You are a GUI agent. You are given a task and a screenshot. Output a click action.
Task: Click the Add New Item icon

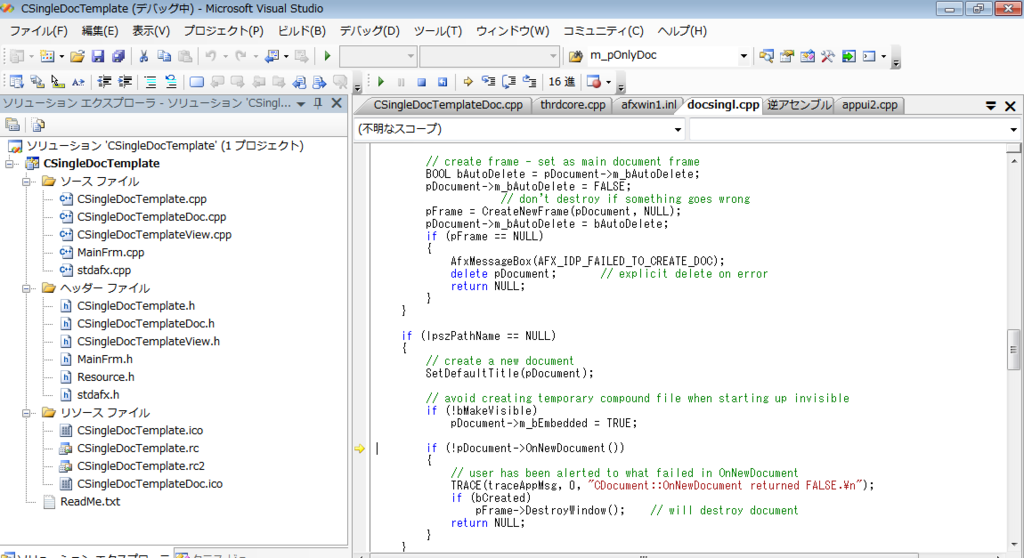click(x=47, y=56)
